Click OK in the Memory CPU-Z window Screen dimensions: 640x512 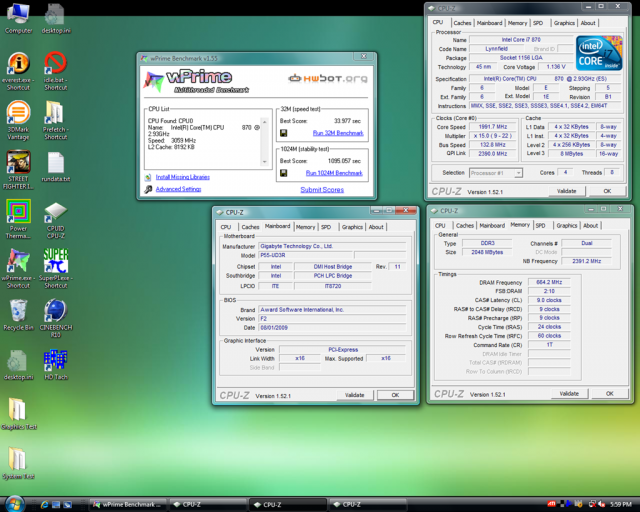coord(610,394)
